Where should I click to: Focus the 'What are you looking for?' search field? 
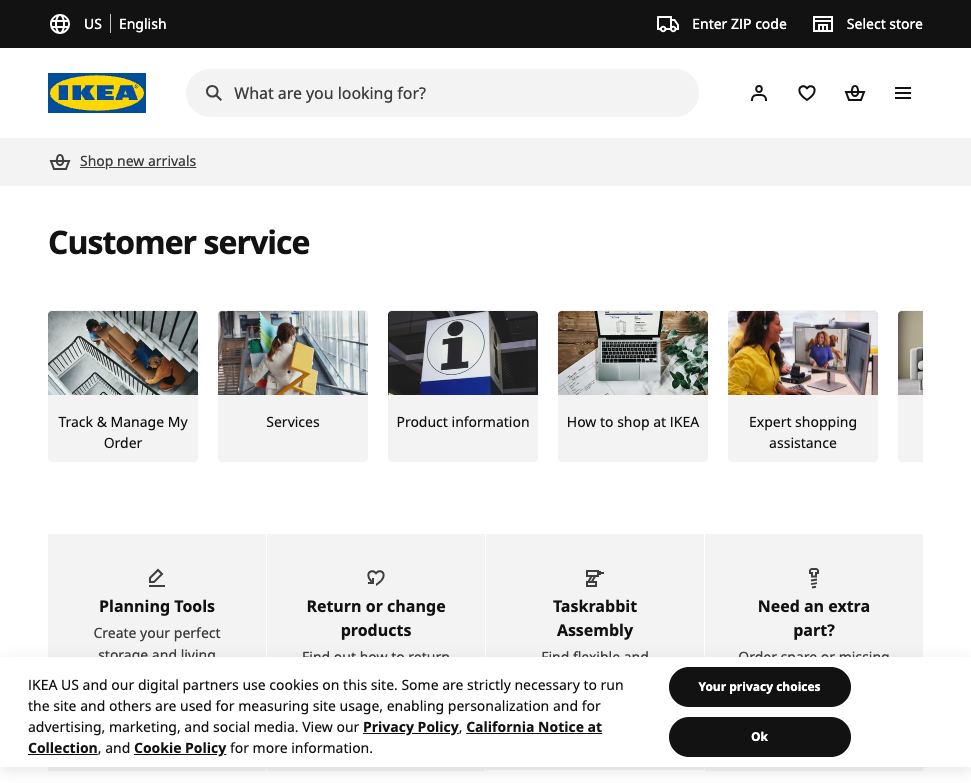(x=442, y=93)
